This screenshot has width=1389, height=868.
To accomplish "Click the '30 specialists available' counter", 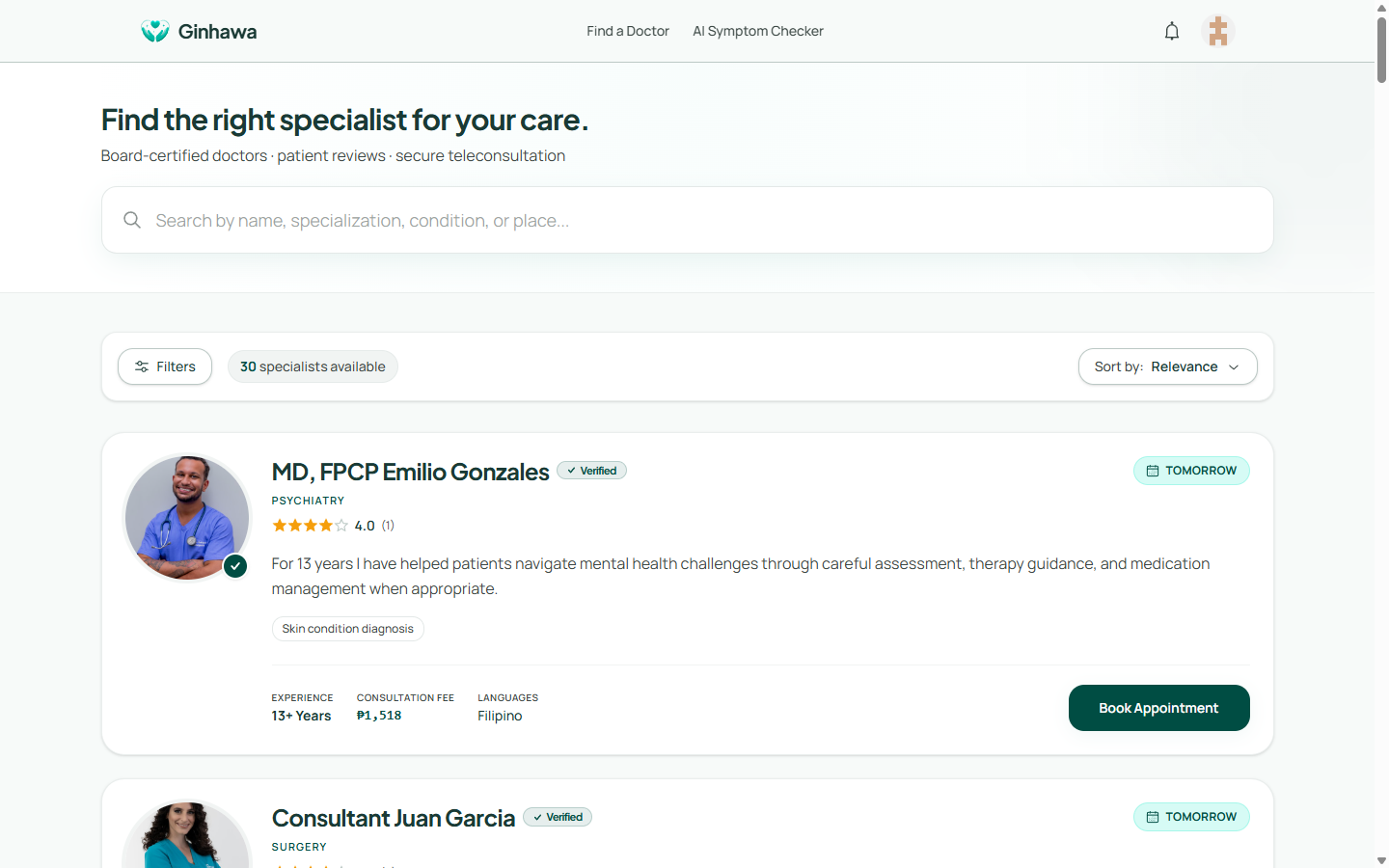I will (313, 366).
